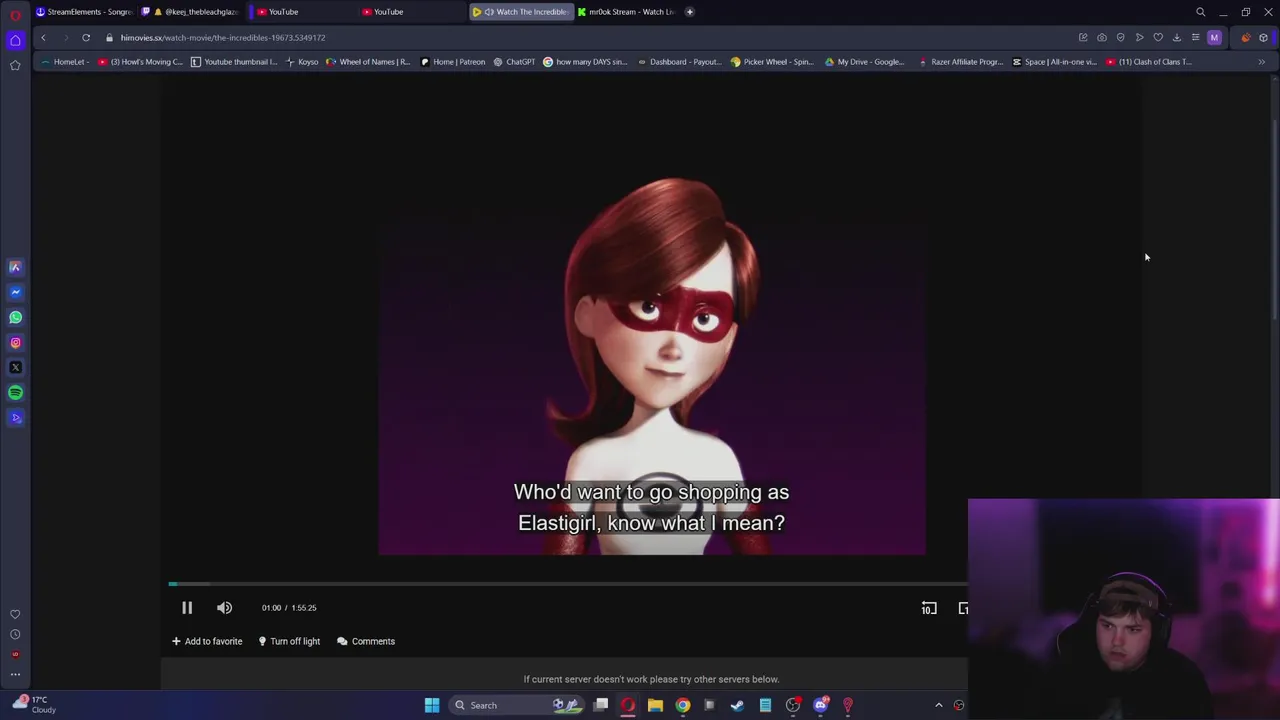The image size is (1280, 720).
Task: Pause the movie playback
Action: pyautogui.click(x=187, y=608)
